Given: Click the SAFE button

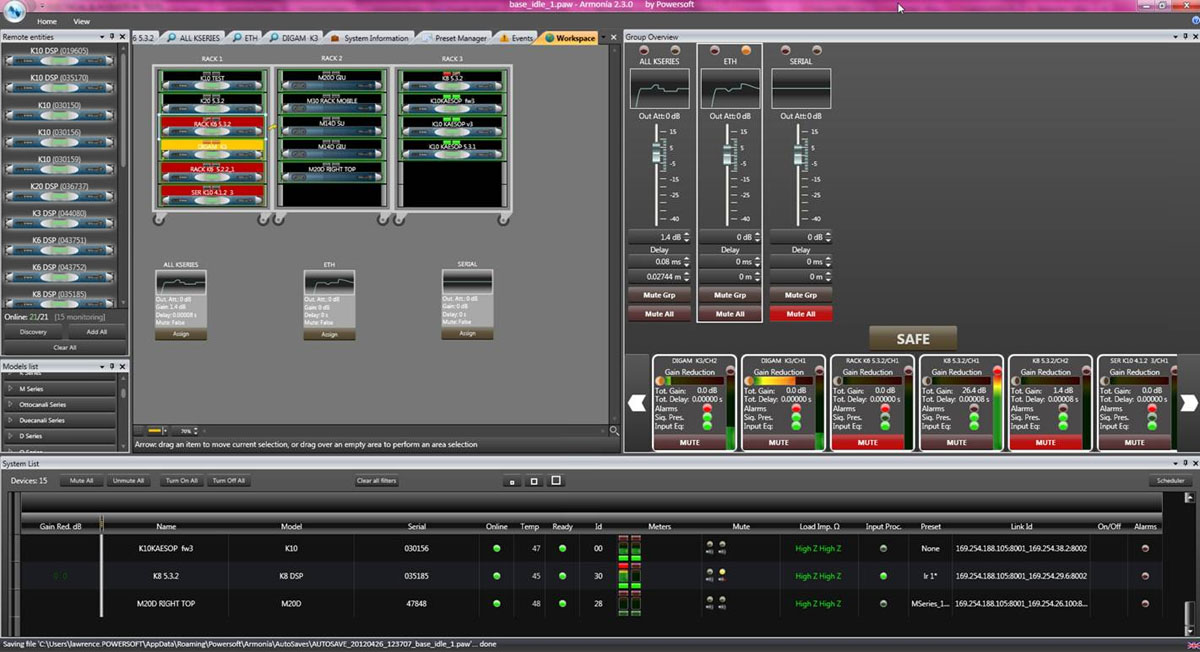Looking at the screenshot, I should (912, 338).
